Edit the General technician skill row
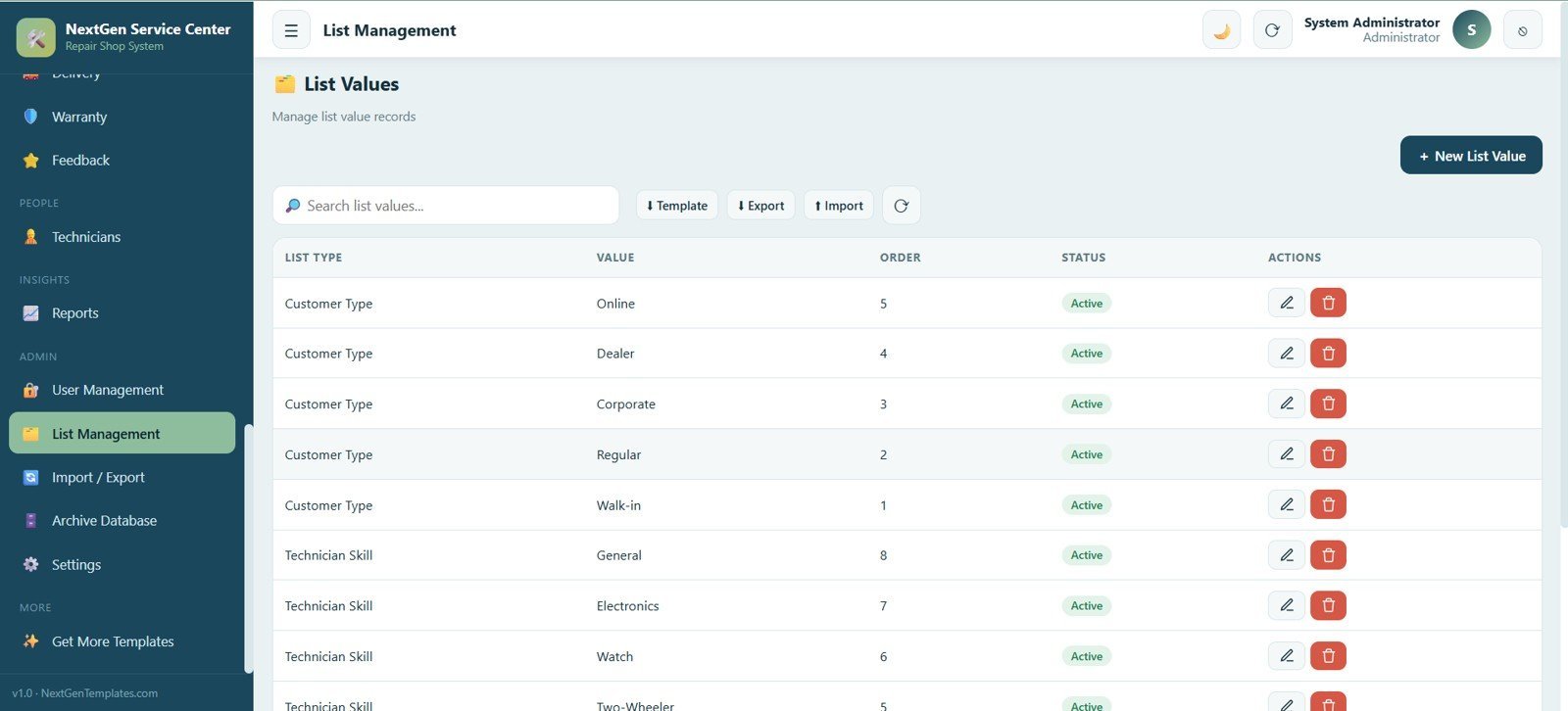The height and width of the screenshot is (711, 1568). 1286,555
